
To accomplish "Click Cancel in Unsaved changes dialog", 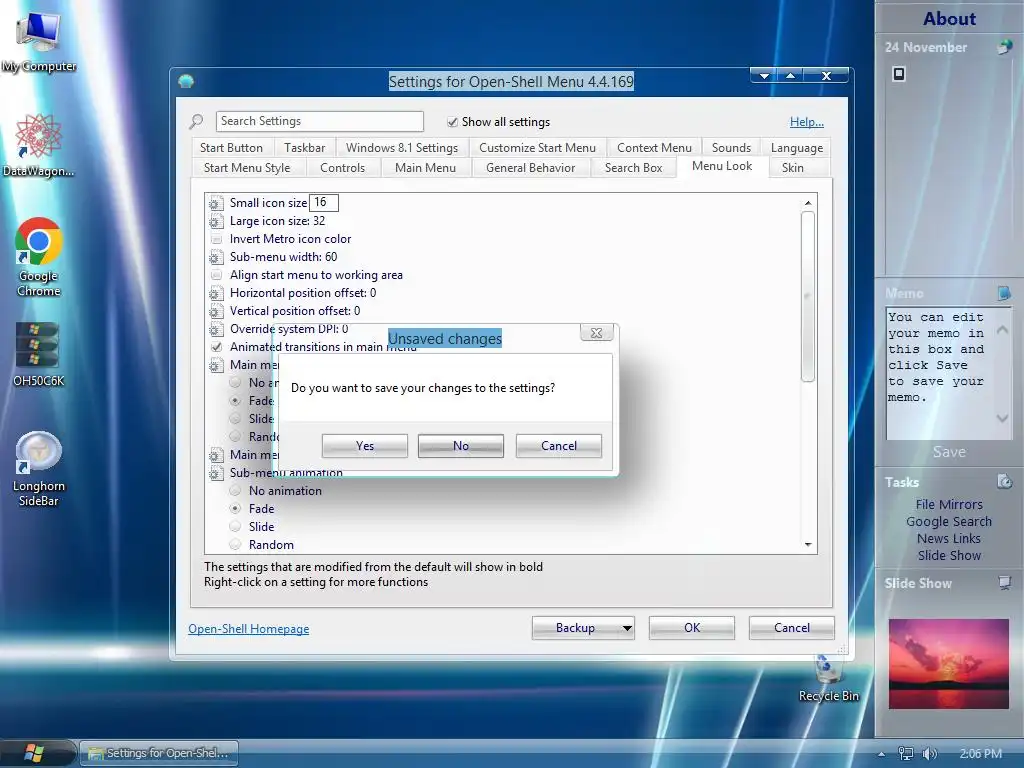I will 558,446.
